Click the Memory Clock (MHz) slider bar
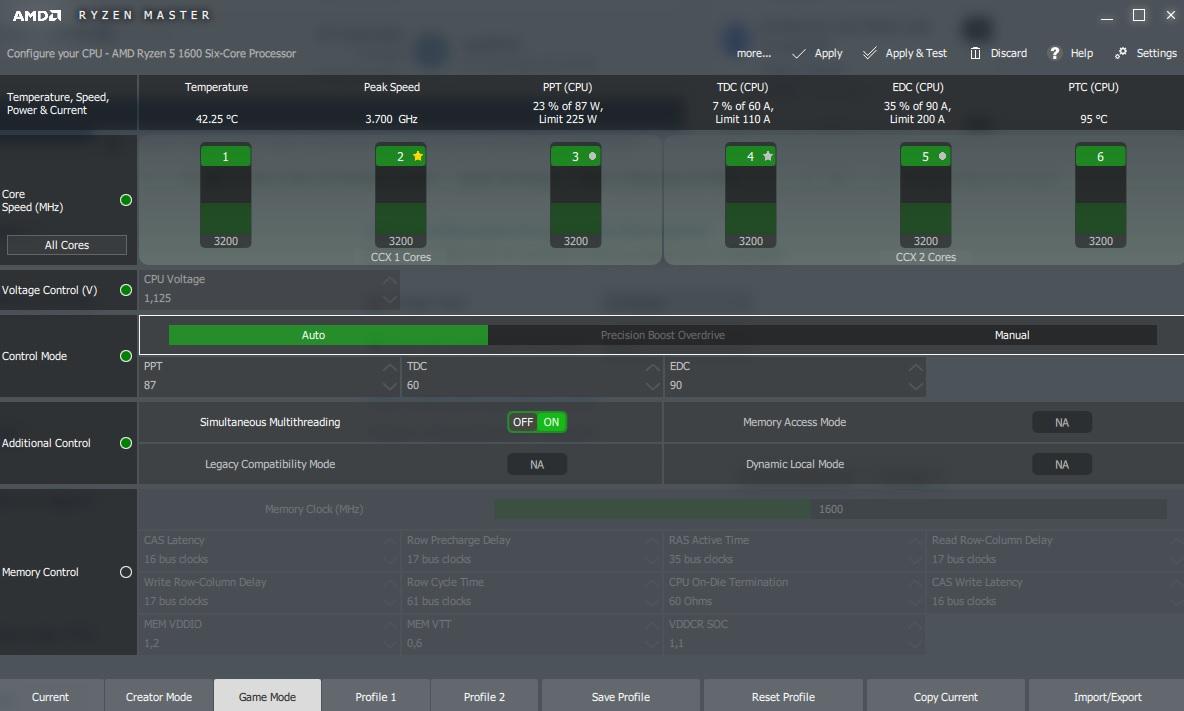Screen dimensions: 1184x711 [x=830, y=509]
